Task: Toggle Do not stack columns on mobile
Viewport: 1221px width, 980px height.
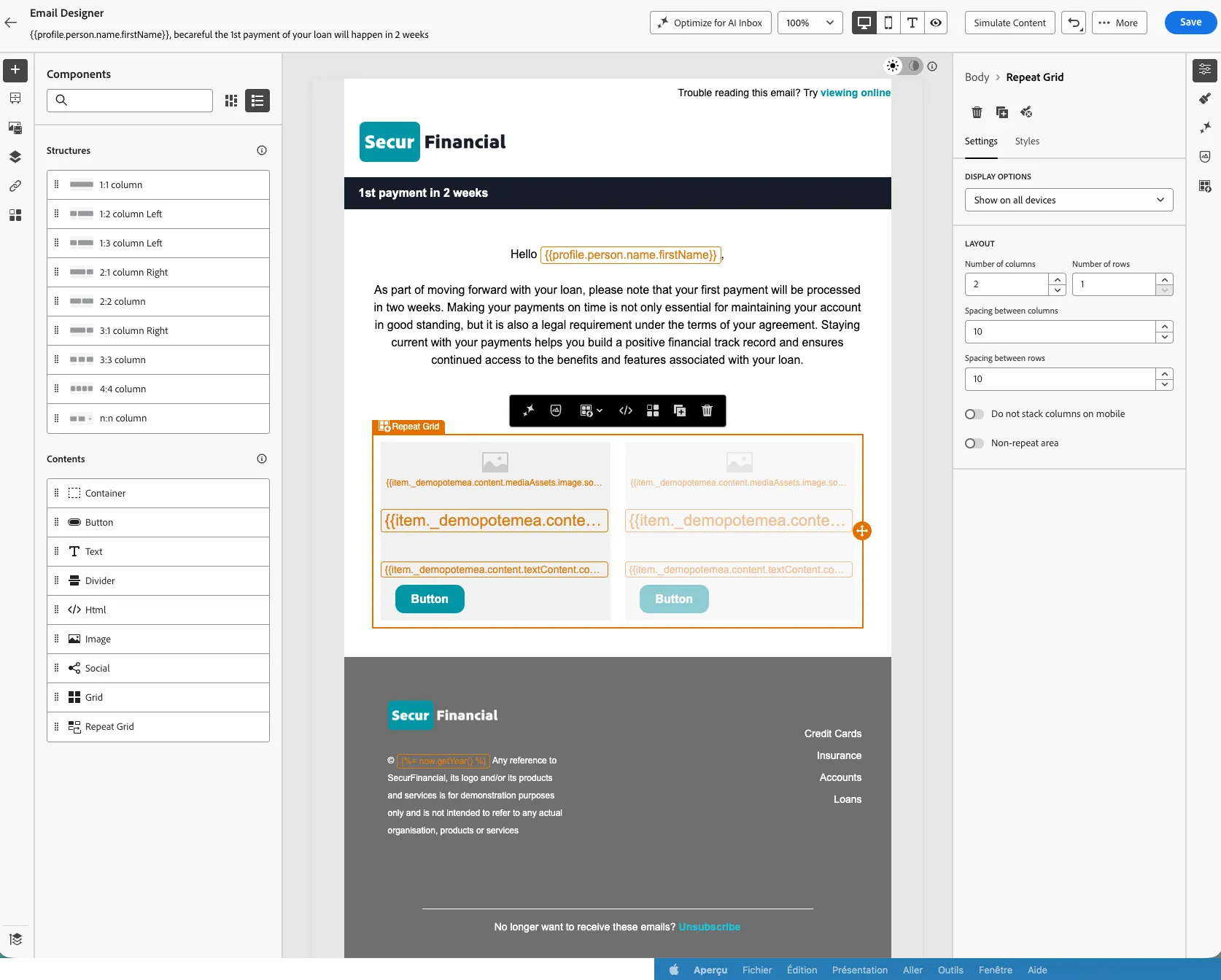Action: coord(974,414)
